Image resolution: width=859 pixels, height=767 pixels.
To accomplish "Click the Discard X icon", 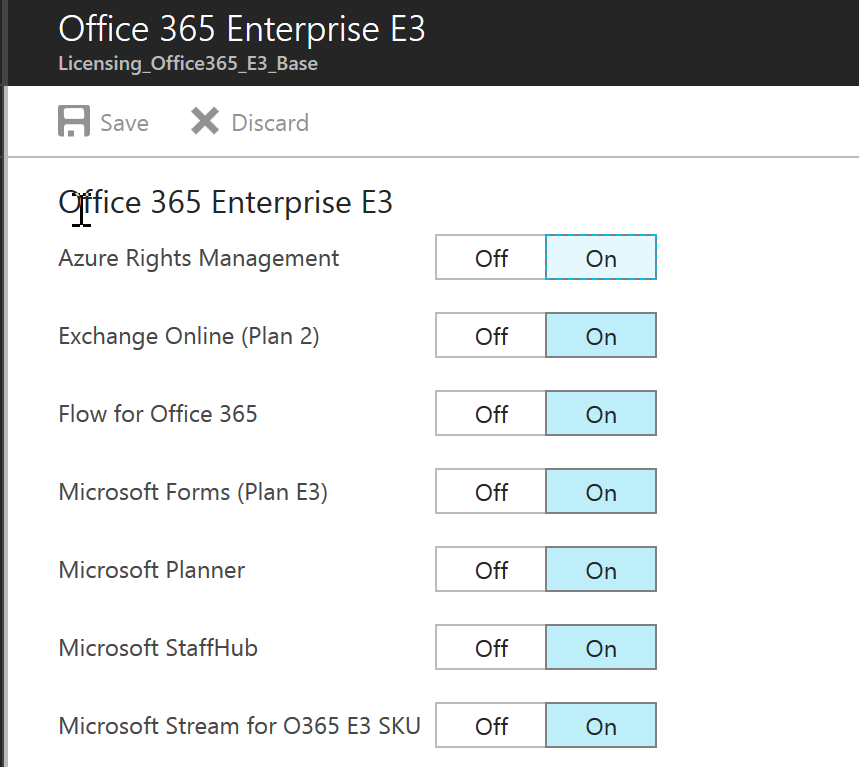I will coord(204,120).
